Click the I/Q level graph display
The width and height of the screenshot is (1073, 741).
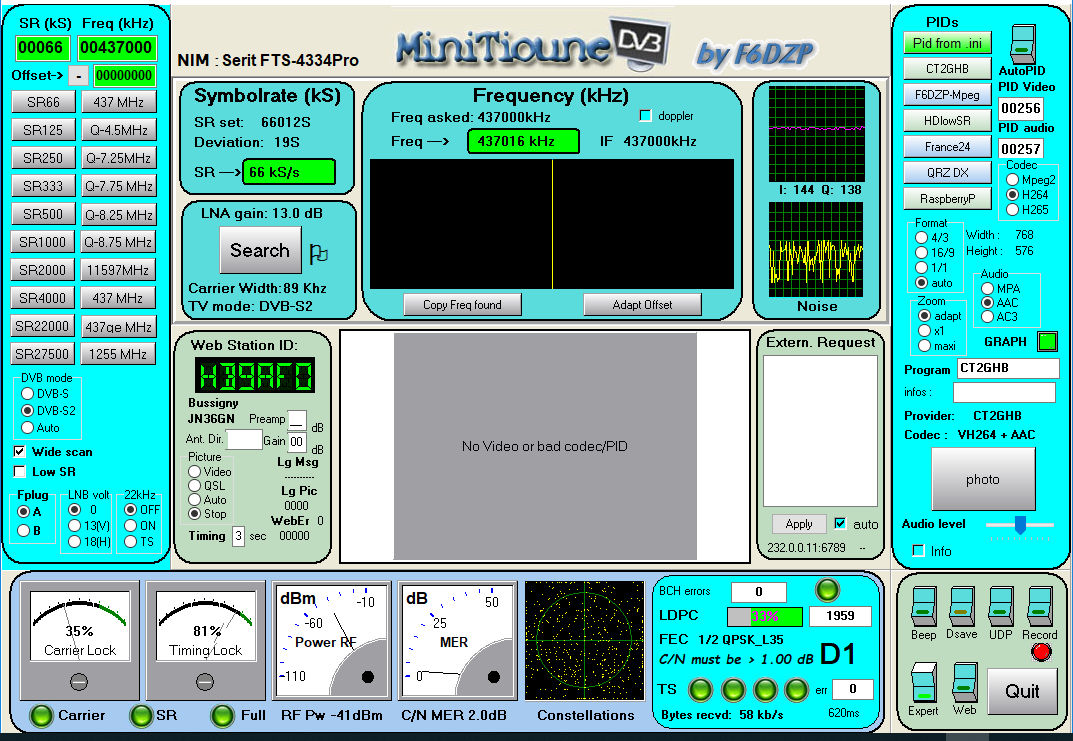816,133
